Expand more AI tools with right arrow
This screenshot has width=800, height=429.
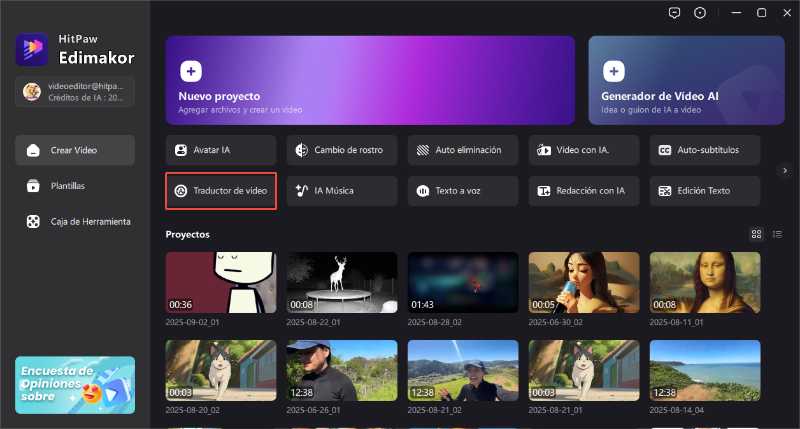[x=785, y=170]
